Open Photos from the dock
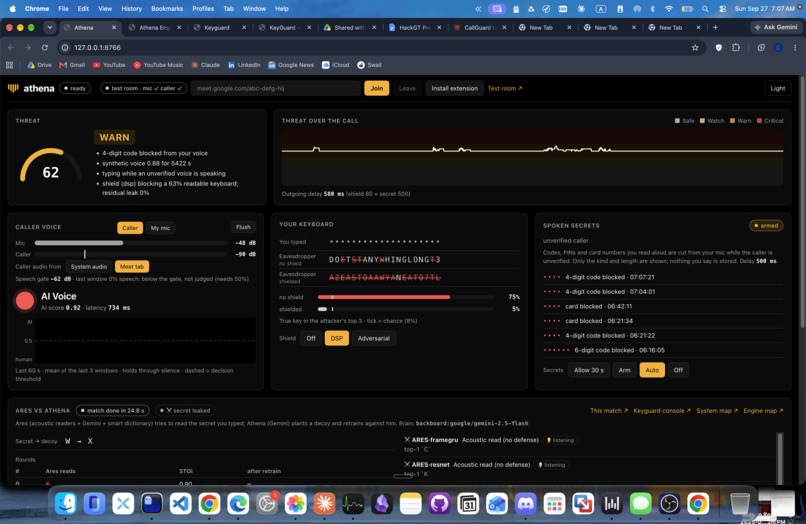Viewport: 806px width, 524px height. (x=296, y=503)
